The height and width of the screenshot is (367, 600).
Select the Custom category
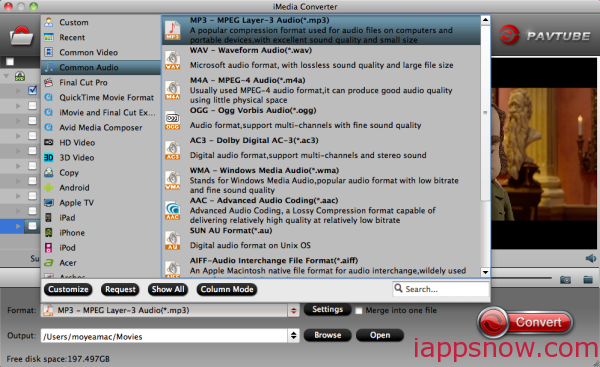click(101, 22)
